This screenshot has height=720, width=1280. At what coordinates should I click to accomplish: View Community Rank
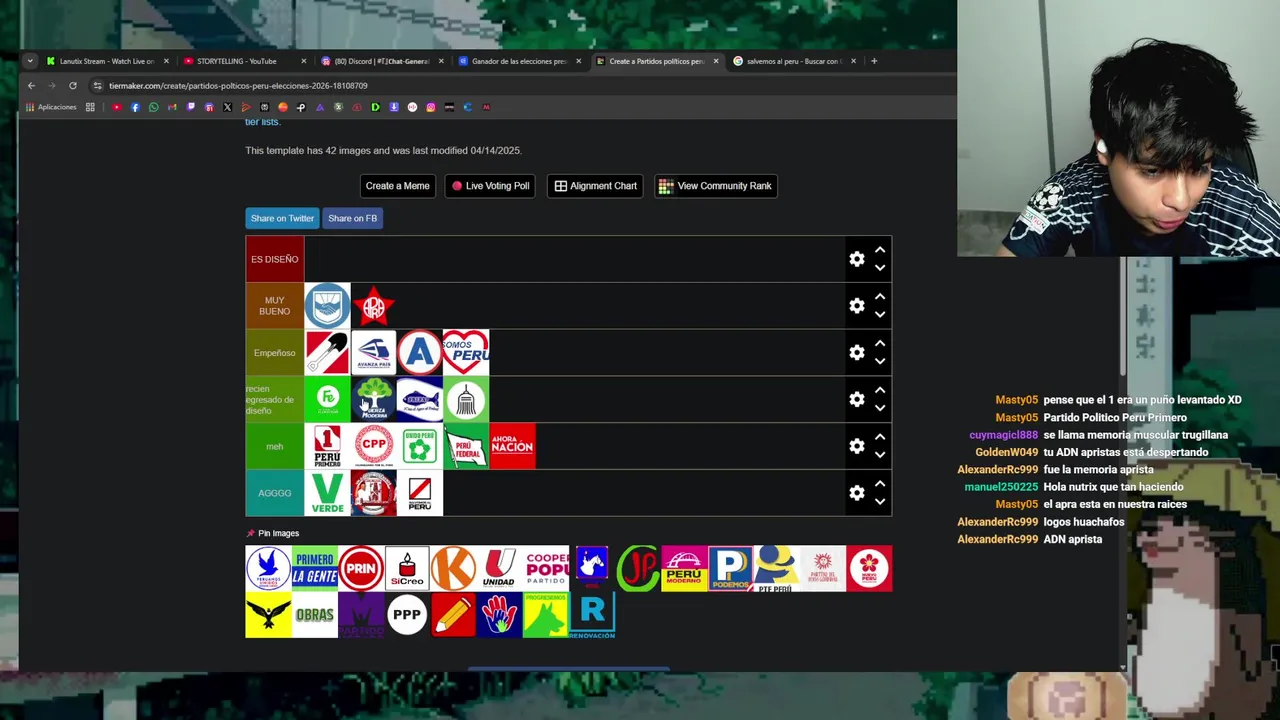pyautogui.click(x=716, y=186)
